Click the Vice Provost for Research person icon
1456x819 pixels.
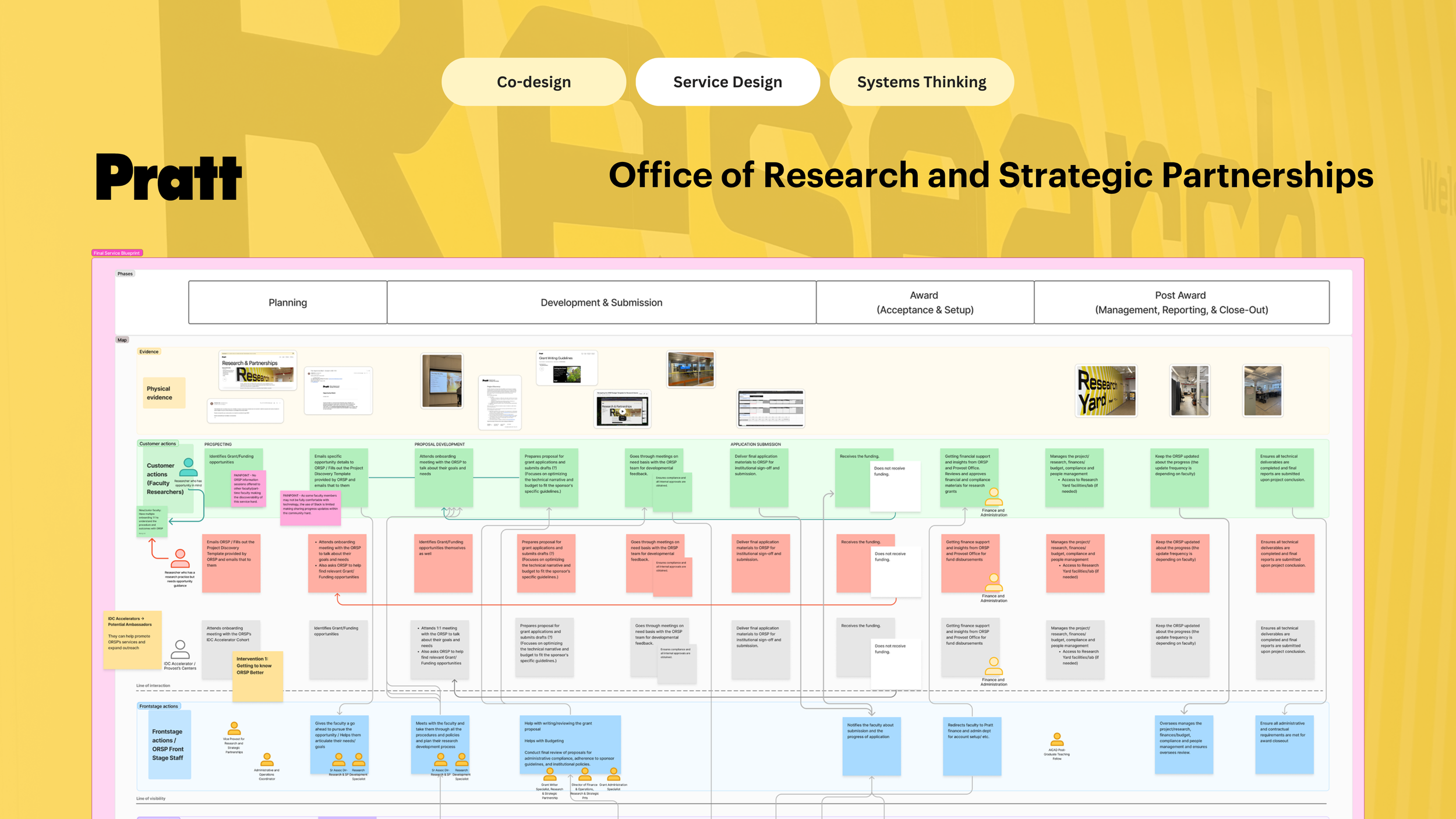pos(234,728)
